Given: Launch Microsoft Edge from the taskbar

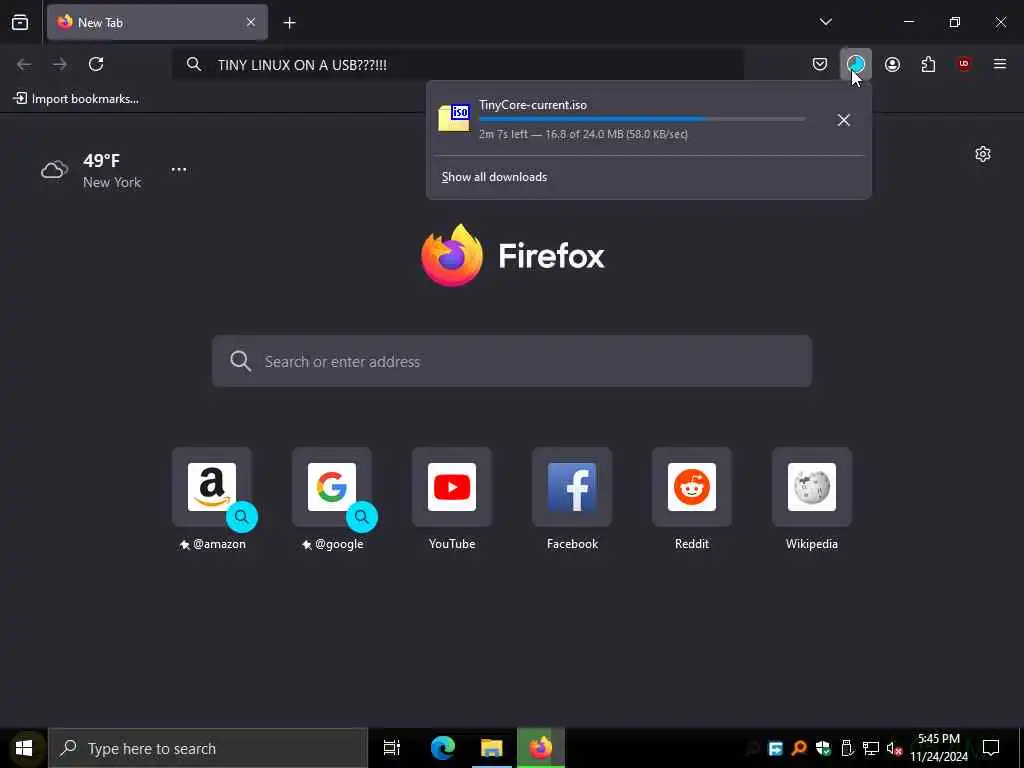Looking at the screenshot, I should [x=443, y=748].
